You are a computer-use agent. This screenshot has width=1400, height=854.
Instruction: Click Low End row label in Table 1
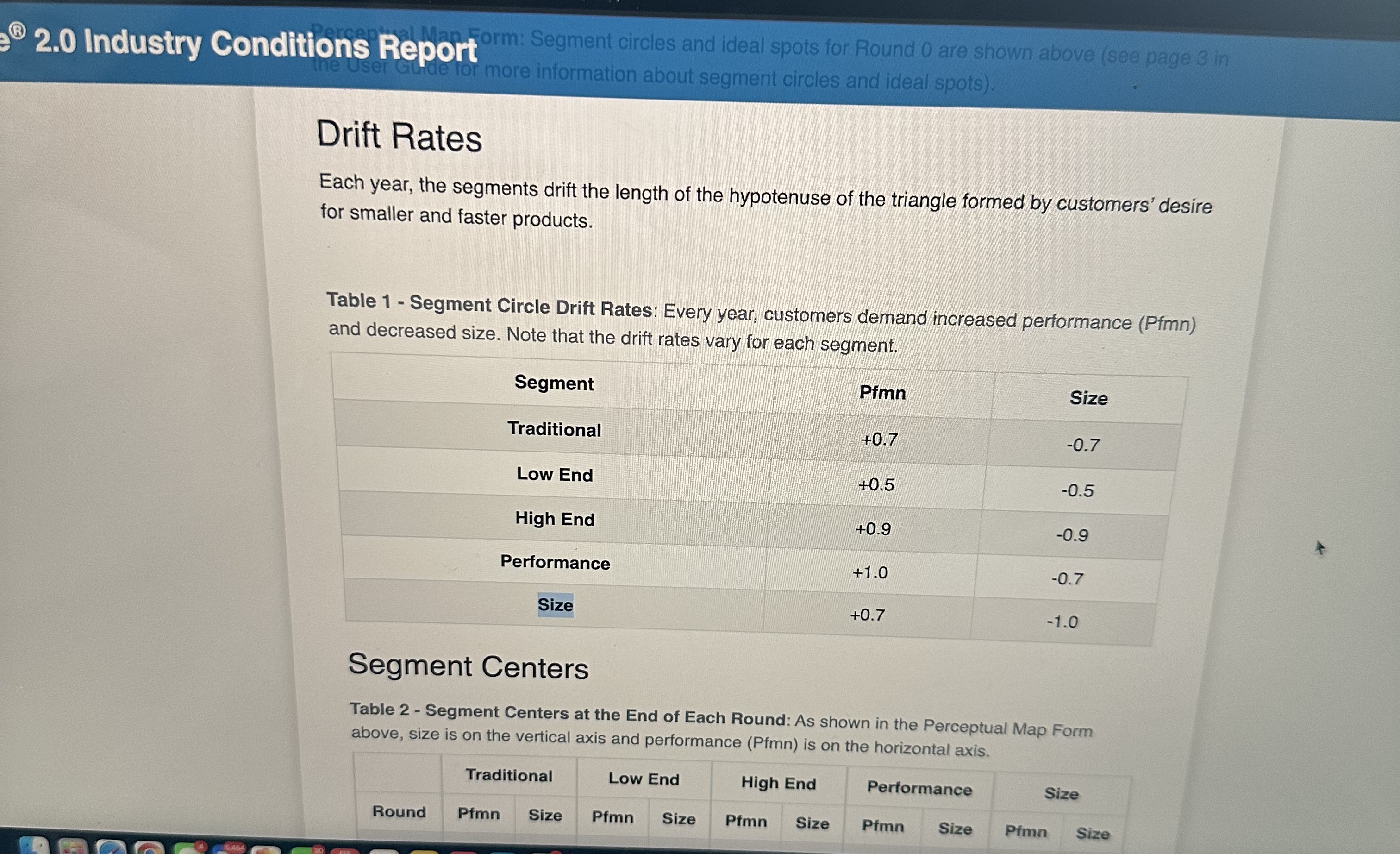tap(555, 474)
